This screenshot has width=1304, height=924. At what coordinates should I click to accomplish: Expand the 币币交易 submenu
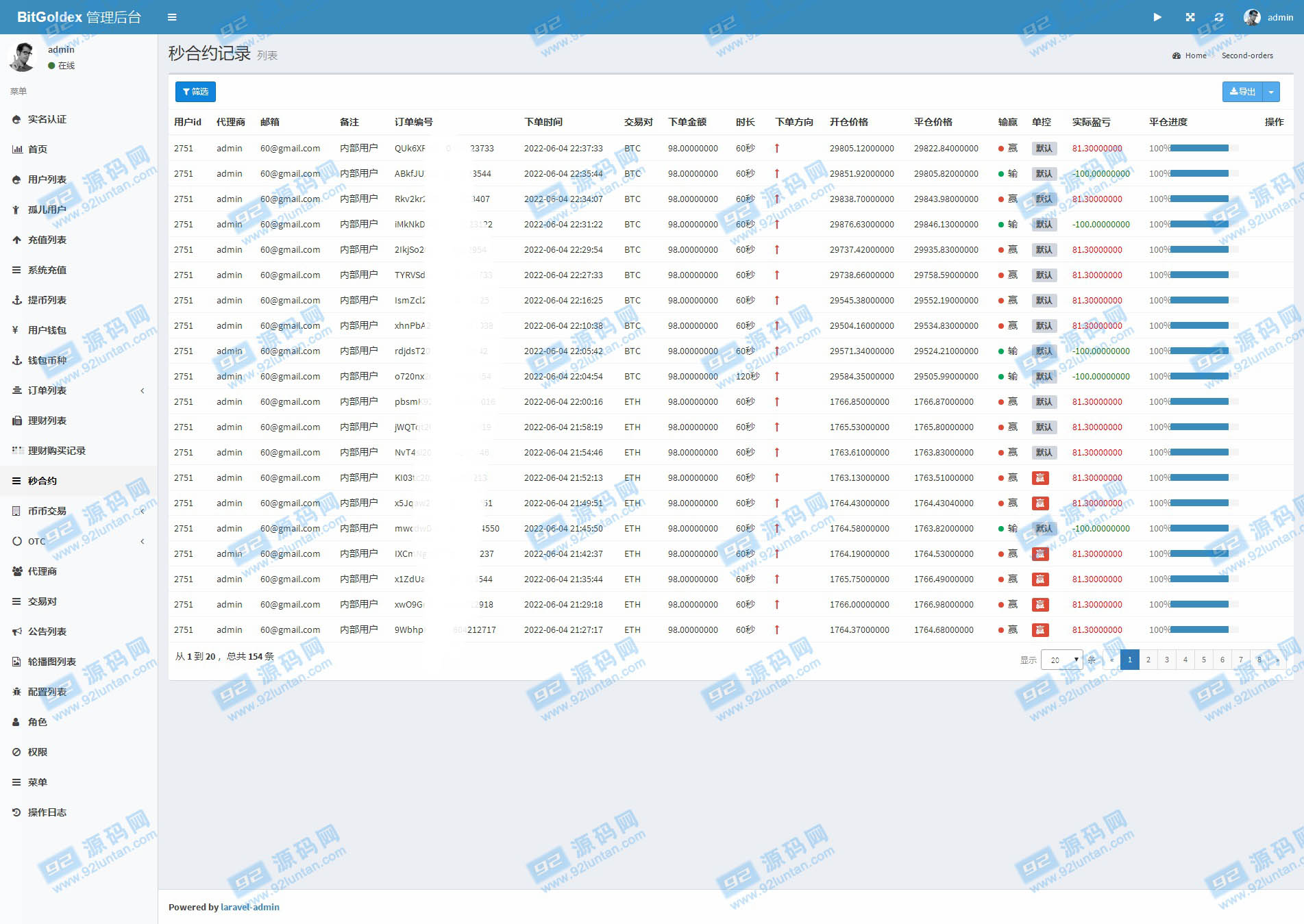pos(79,511)
